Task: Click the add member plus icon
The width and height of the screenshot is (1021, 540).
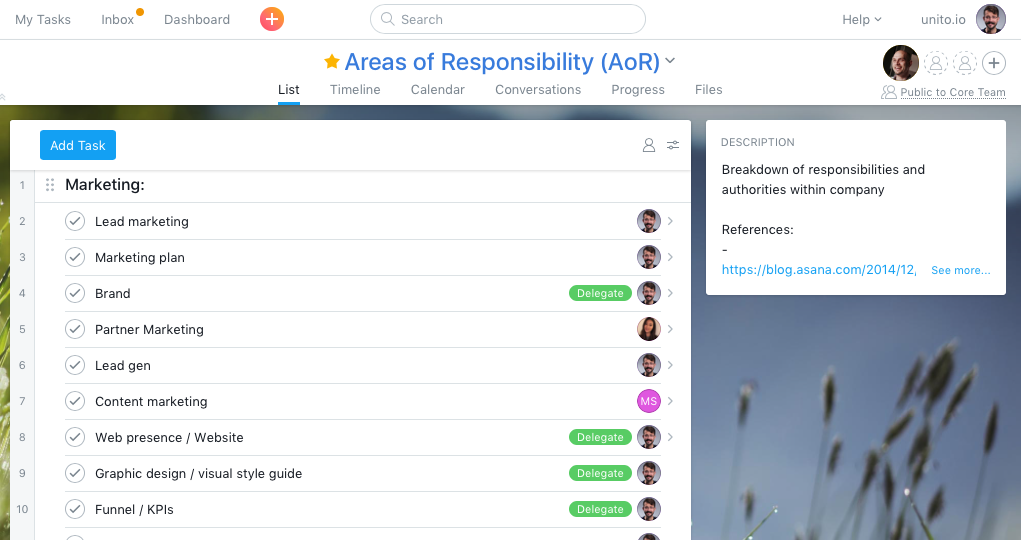Action: tap(993, 63)
